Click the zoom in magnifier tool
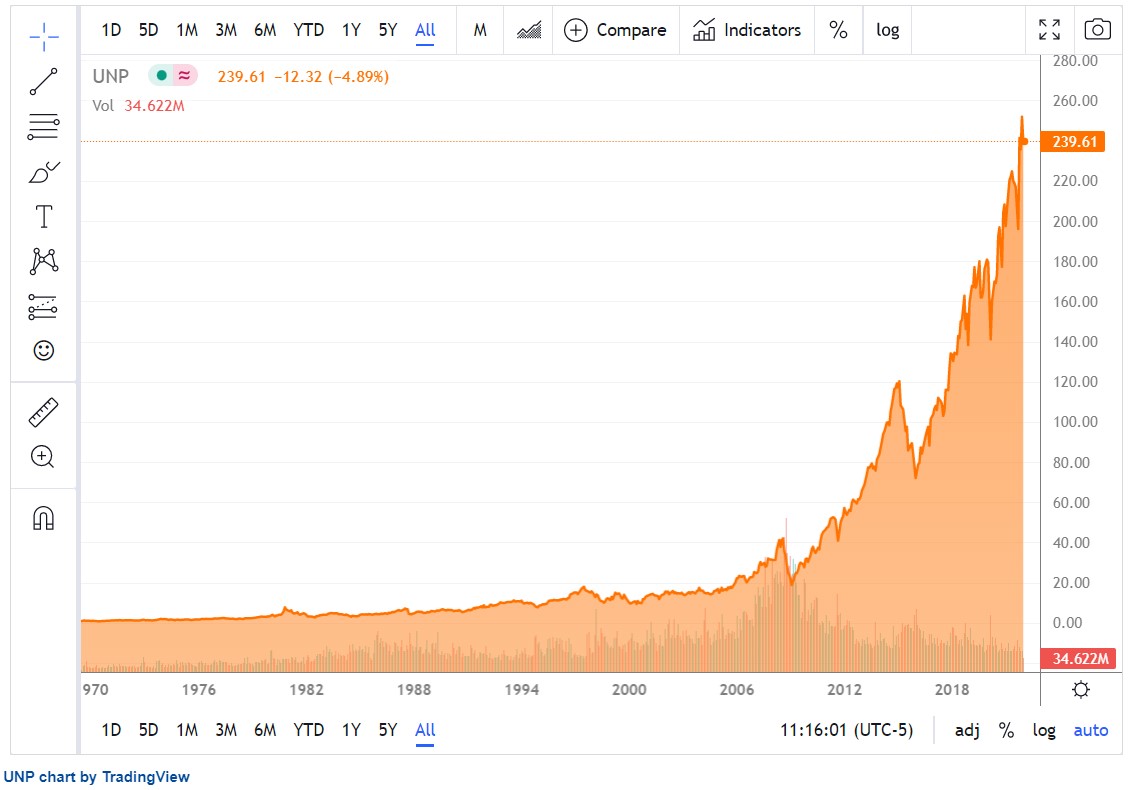The image size is (1134, 790). pos(43,456)
